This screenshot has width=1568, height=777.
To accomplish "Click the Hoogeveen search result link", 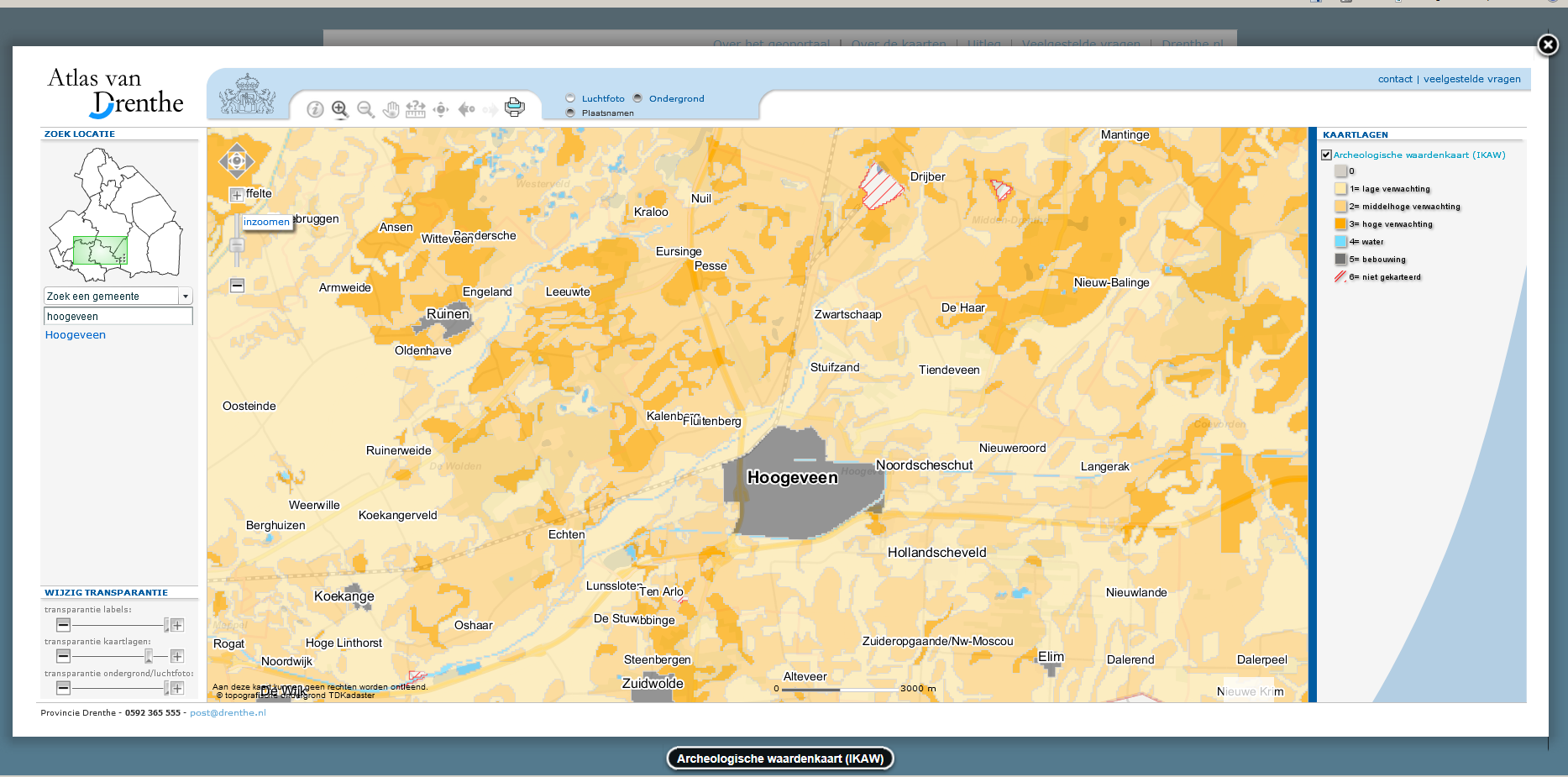I will [x=76, y=335].
